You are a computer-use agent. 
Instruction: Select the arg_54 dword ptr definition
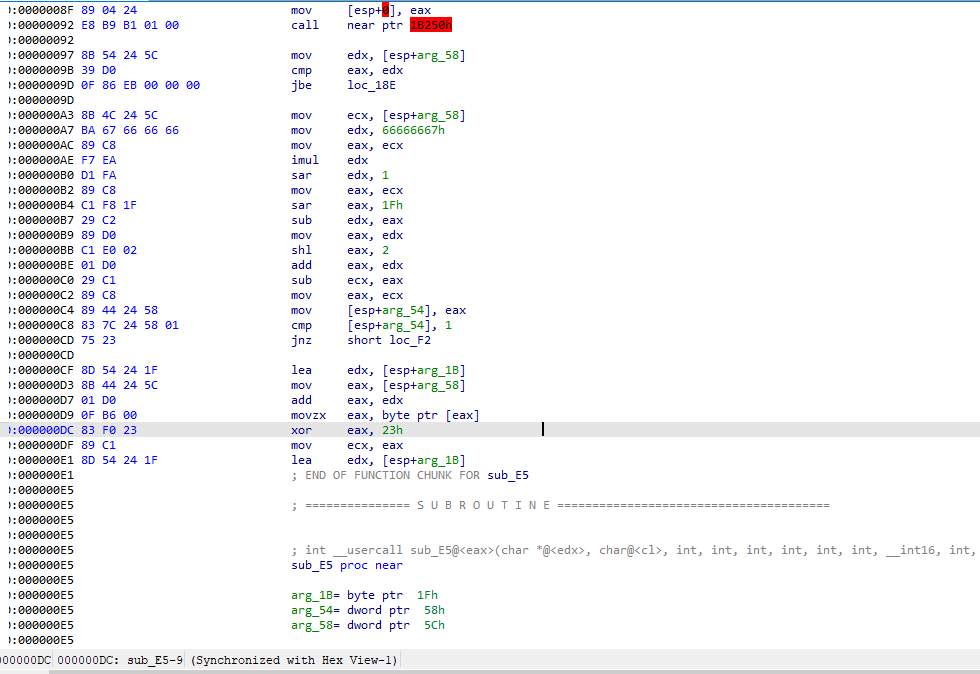[x=368, y=610]
